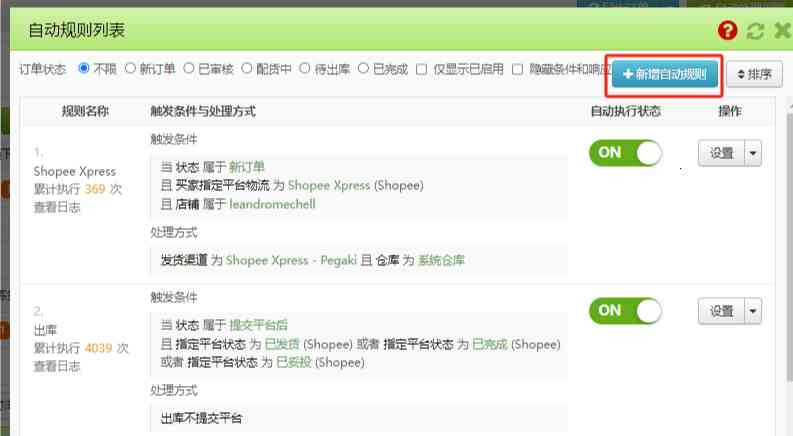Open the red help question mark icon

727,30
